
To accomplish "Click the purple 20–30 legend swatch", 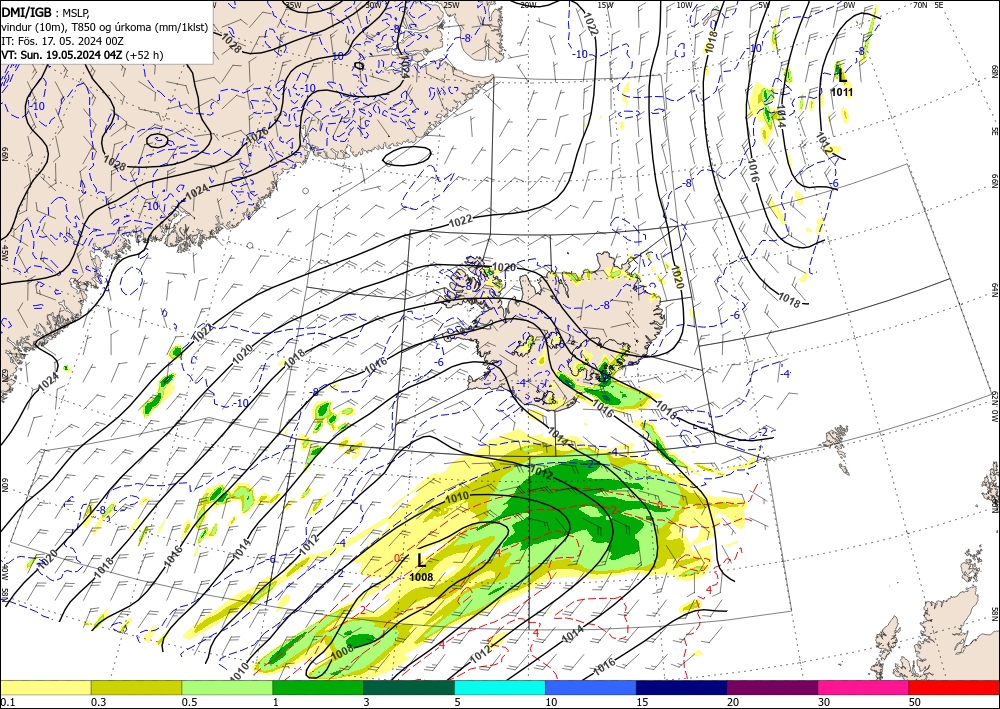I will pyautogui.click(x=772, y=687).
